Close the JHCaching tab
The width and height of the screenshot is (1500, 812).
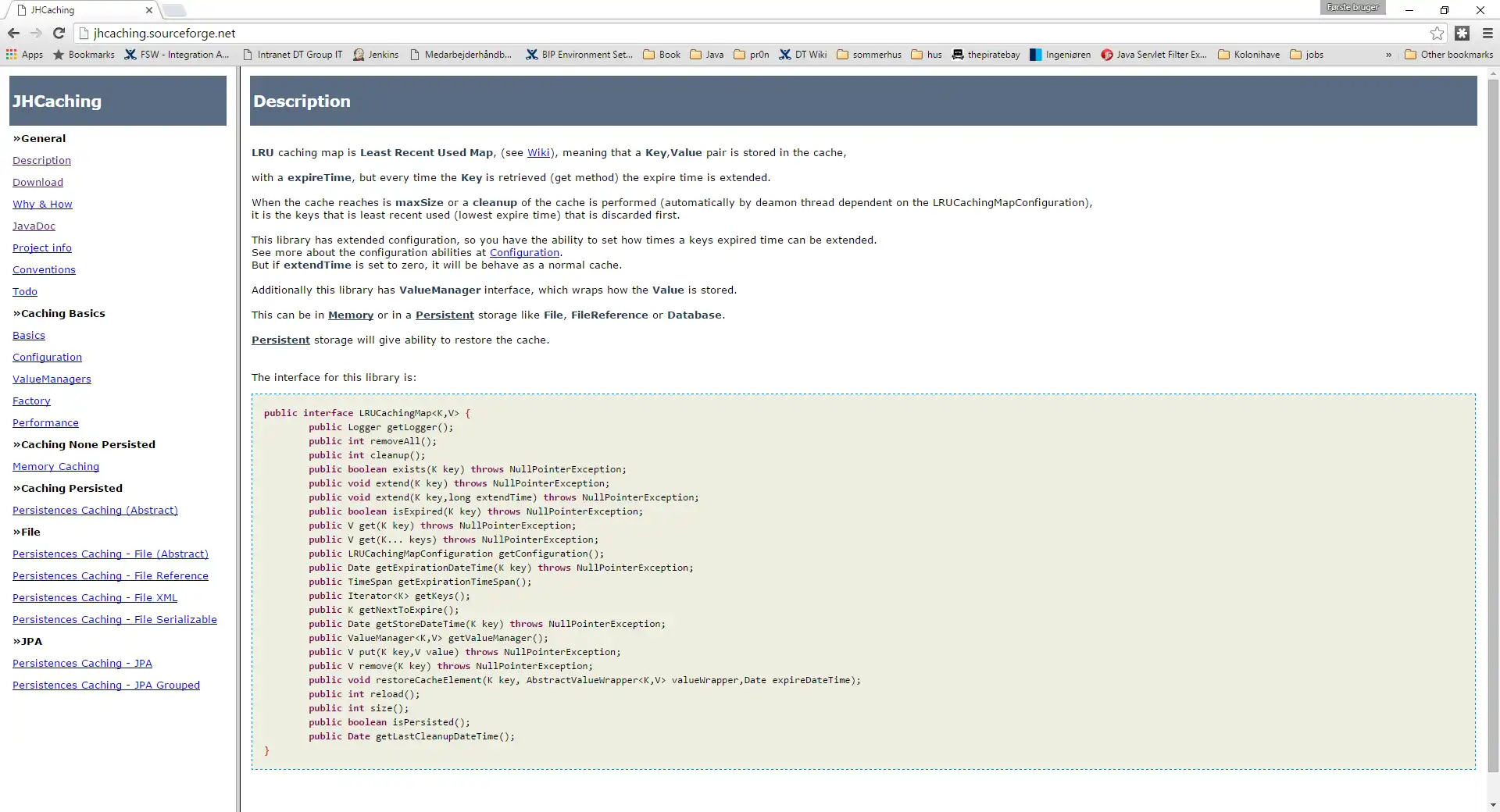point(149,10)
